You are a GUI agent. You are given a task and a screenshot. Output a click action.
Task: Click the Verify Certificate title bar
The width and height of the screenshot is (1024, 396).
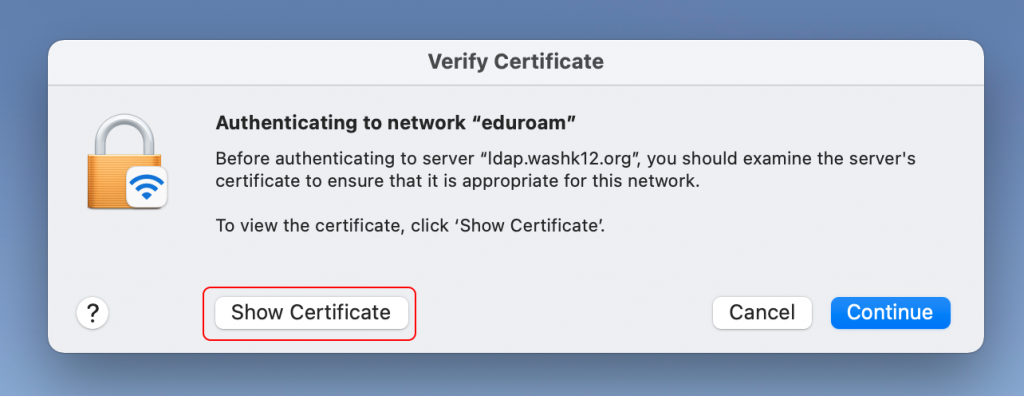pos(516,62)
